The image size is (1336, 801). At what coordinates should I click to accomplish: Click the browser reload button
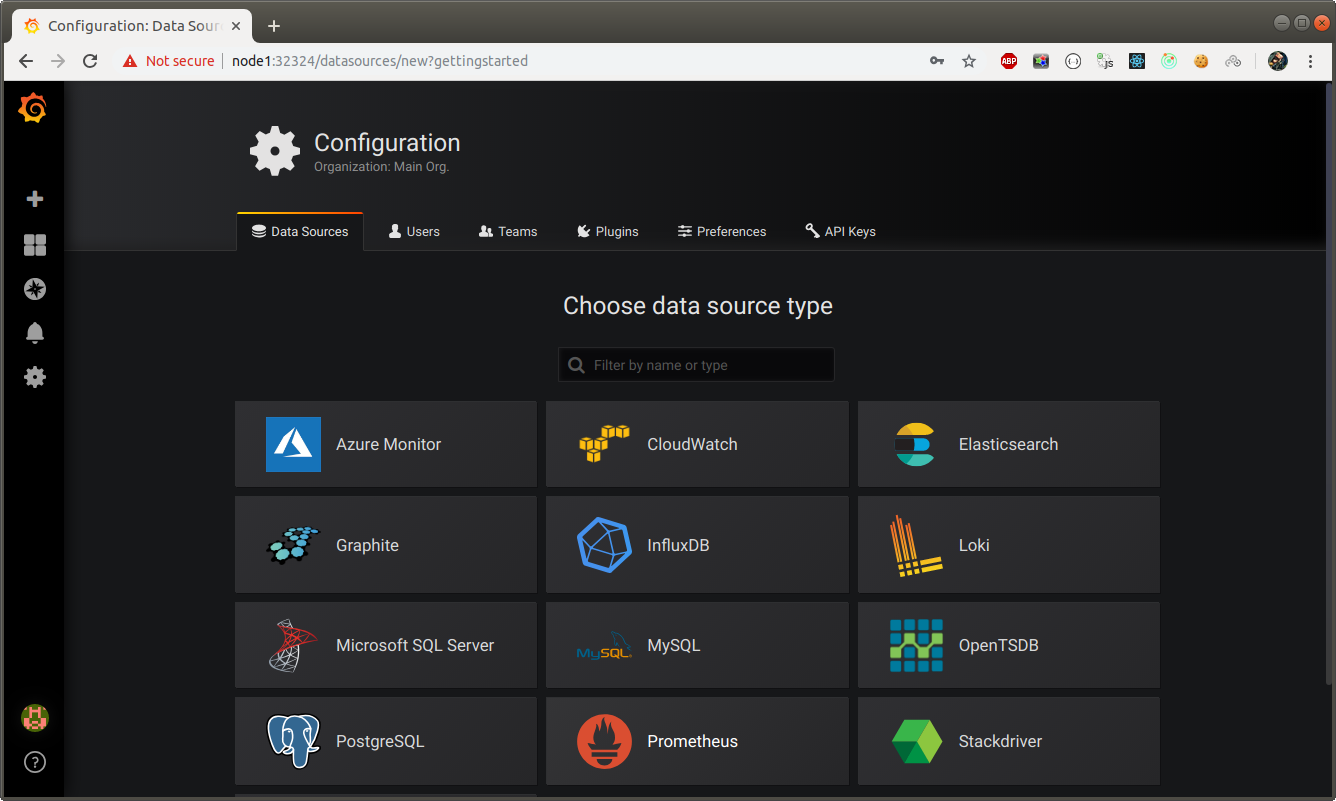pos(90,61)
